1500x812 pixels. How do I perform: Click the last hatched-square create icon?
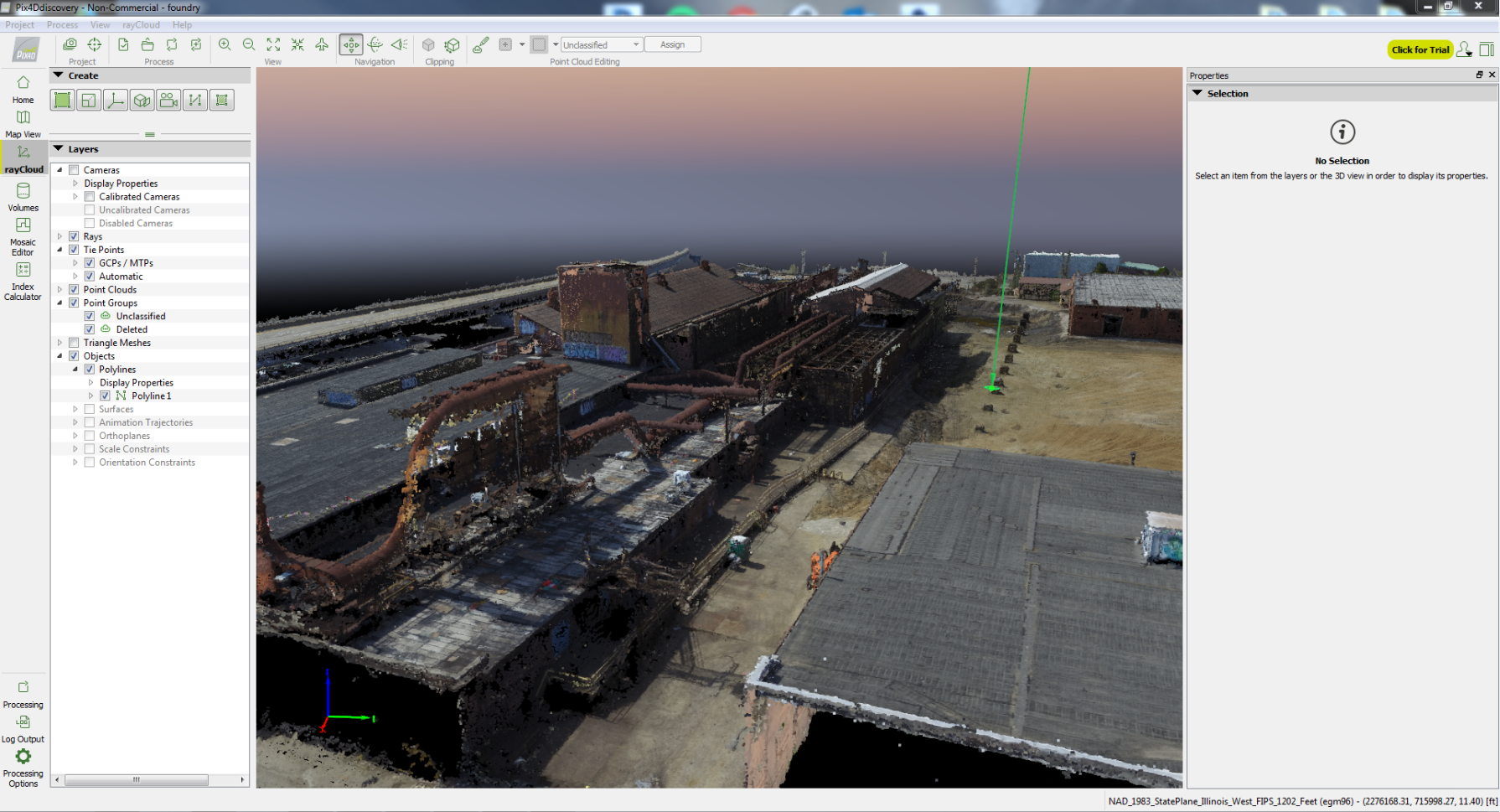(x=222, y=101)
